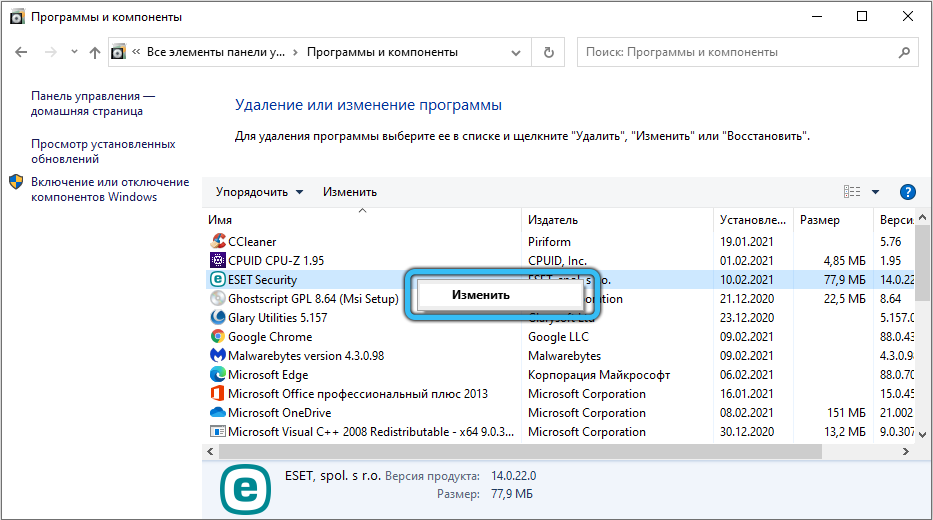Select the CPUID CPU-Z icon in list
This screenshot has height=520, width=933.
click(218, 260)
